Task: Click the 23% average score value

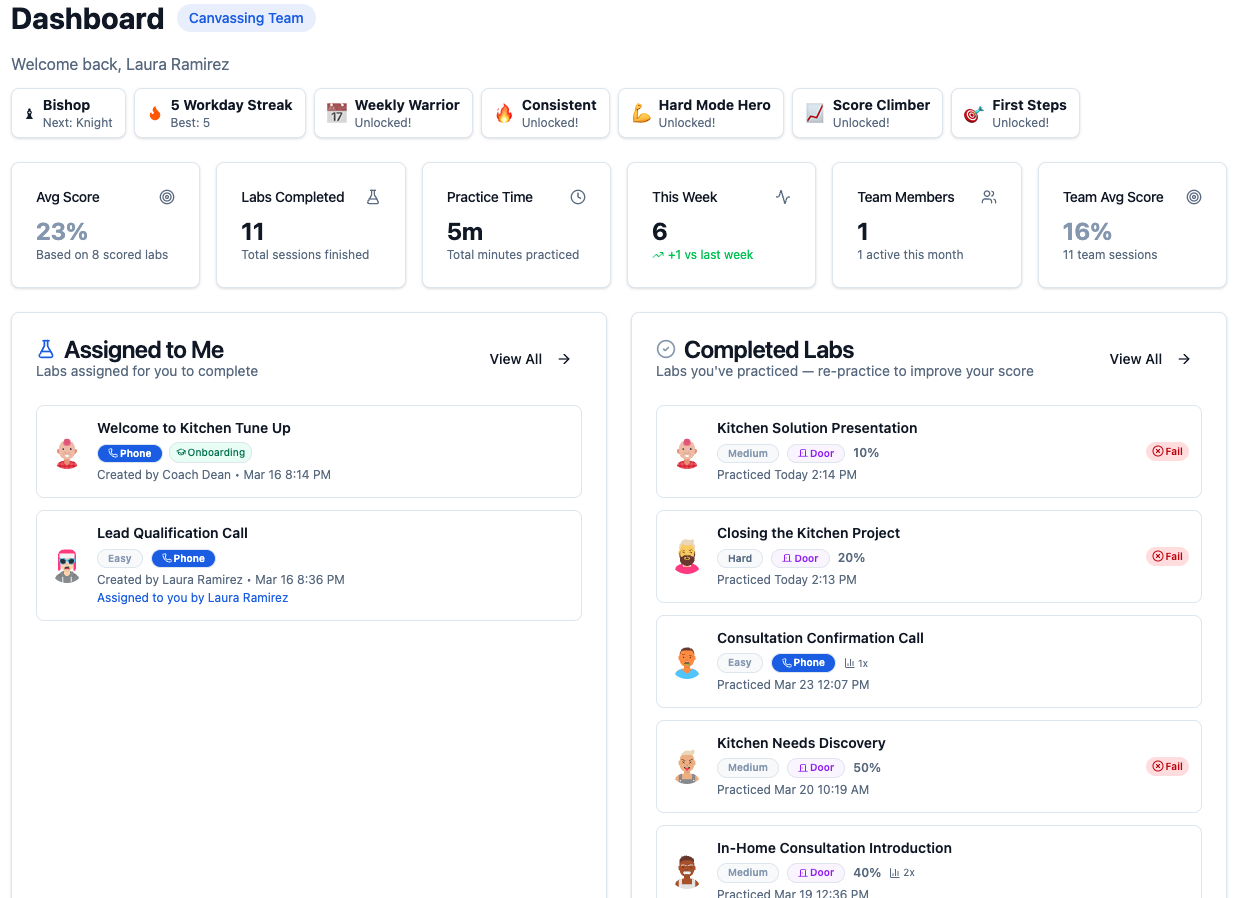Action: 62,232
